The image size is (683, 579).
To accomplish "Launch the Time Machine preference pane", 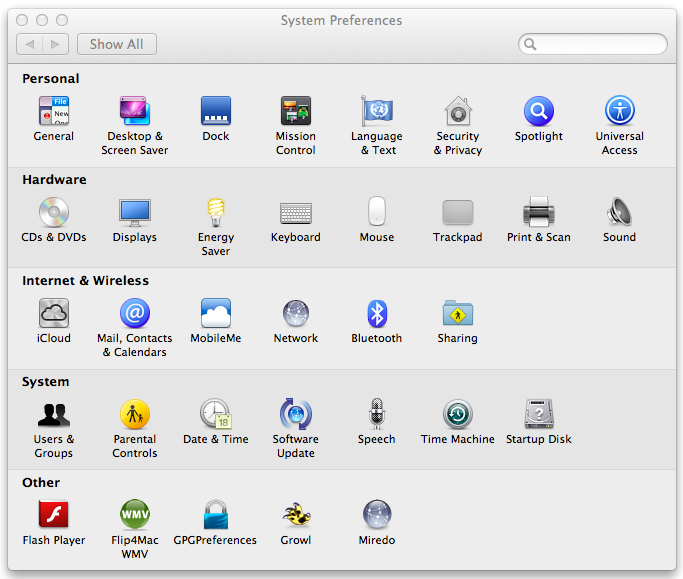I will [457, 415].
